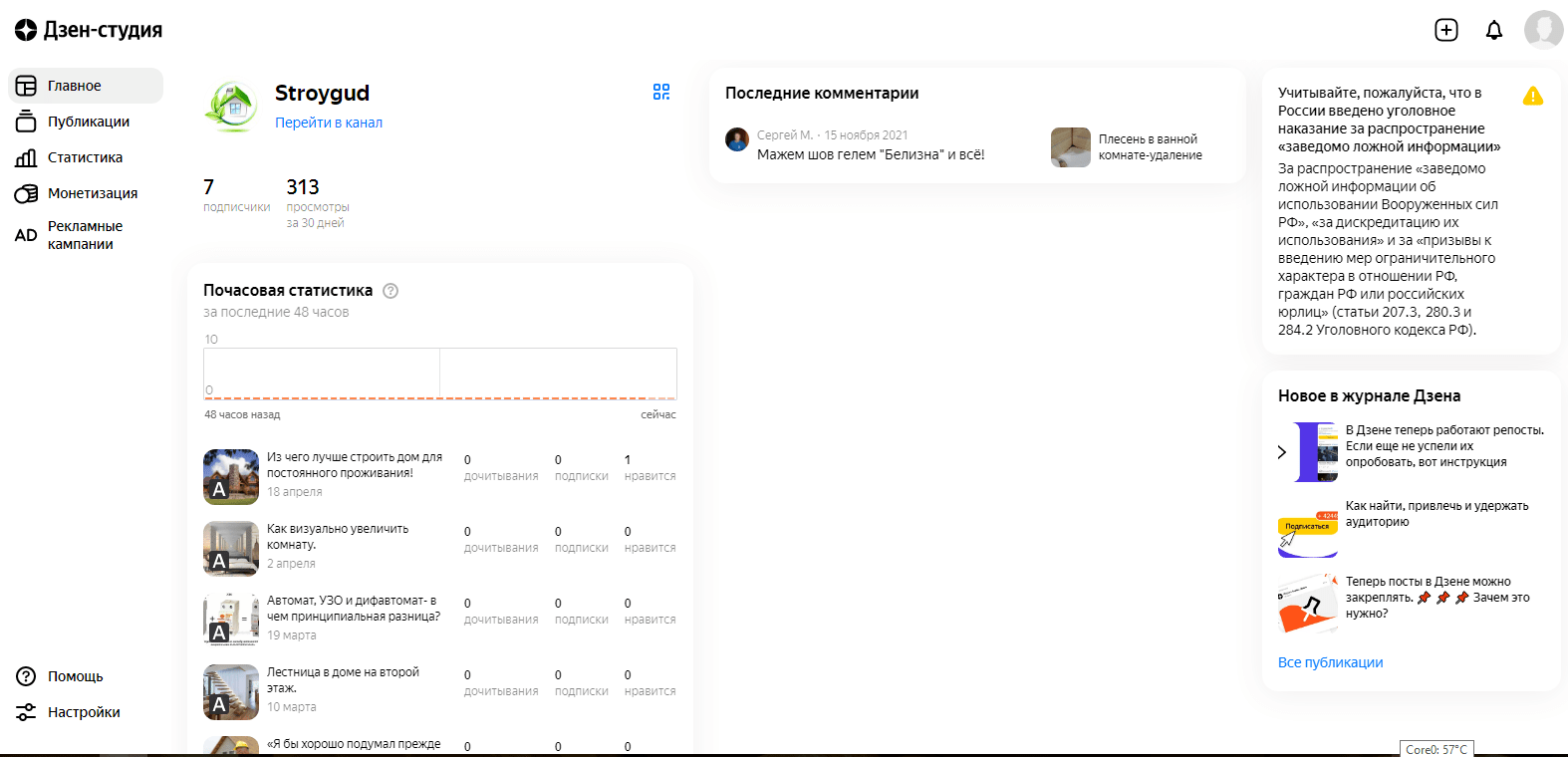Open Статистика section
The image size is (1568, 757).
[x=86, y=157]
